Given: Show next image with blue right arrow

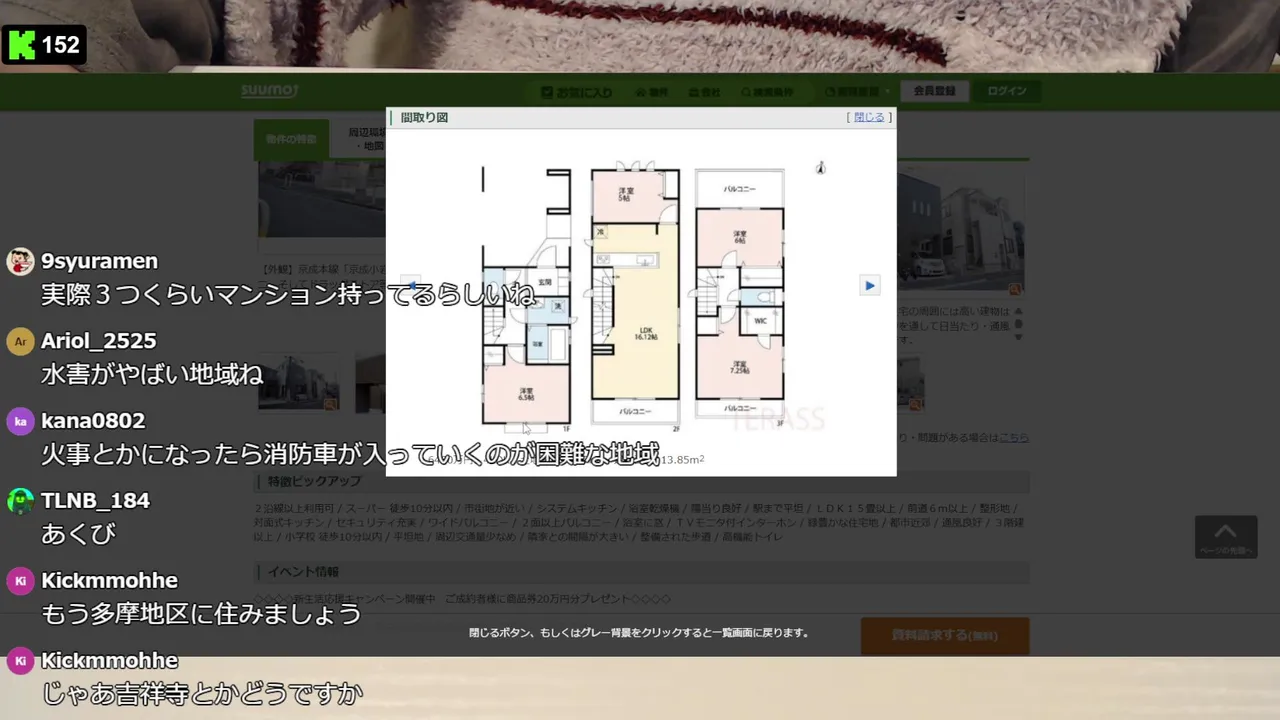Looking at the screenshot, I should [x=870, y=286].
